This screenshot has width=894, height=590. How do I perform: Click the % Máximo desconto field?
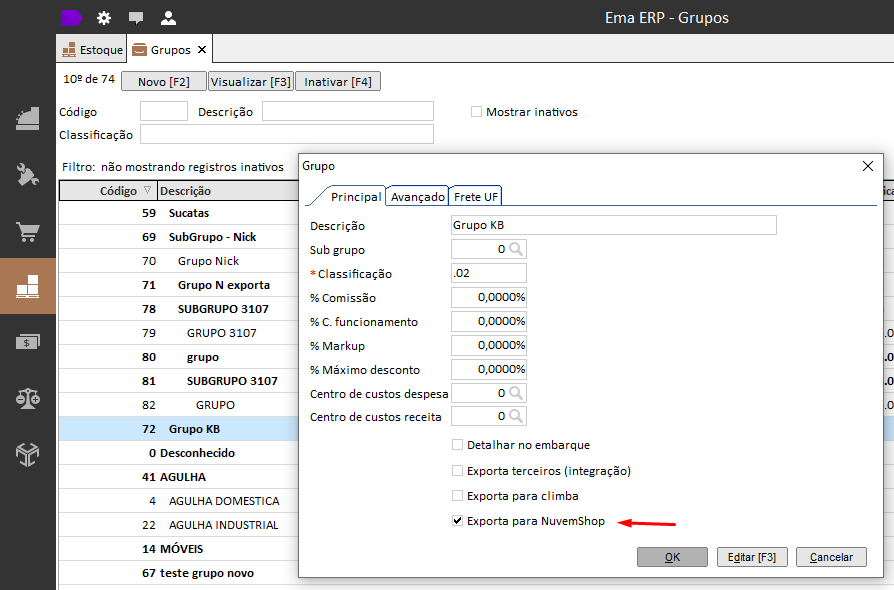pos(489,369)
